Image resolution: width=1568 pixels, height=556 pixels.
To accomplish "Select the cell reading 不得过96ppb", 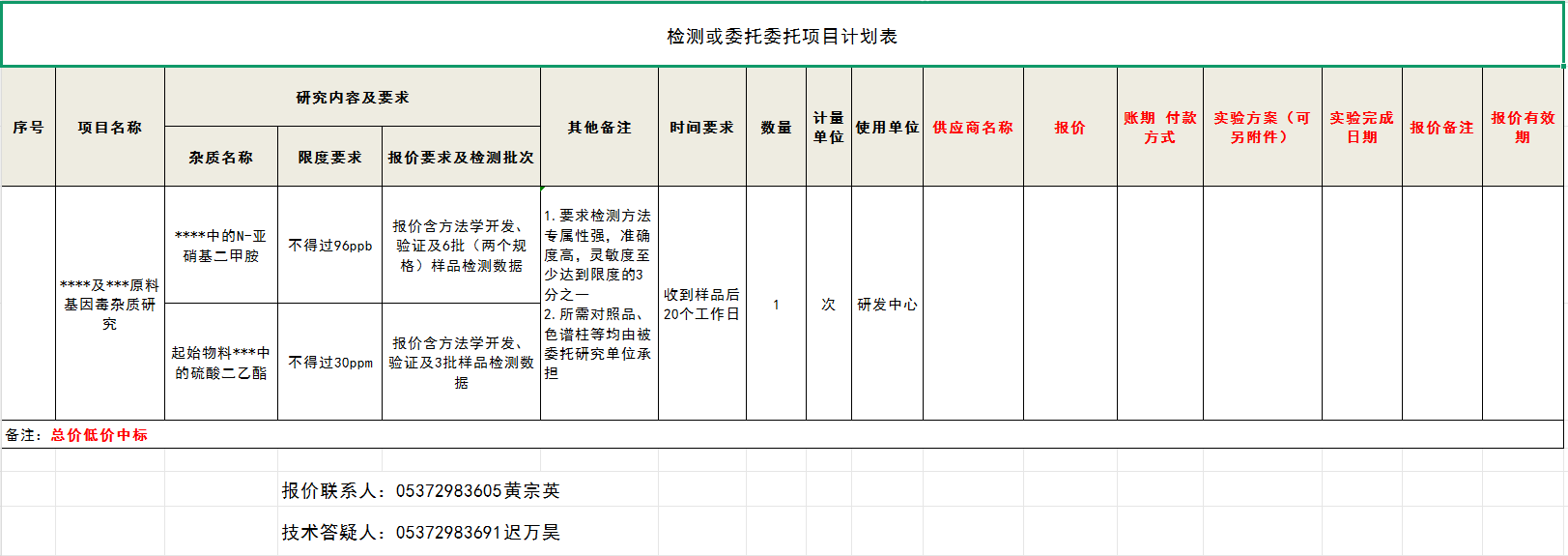I will [x=329, y=246].
